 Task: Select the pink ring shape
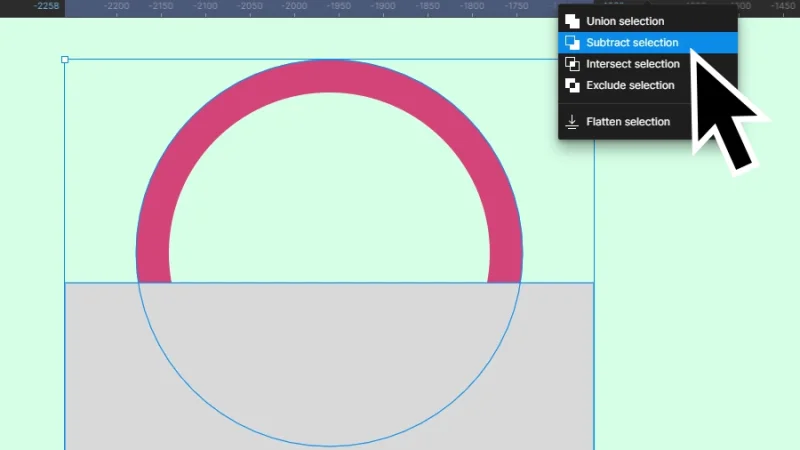pyautogui.click(x=329, y=77)
